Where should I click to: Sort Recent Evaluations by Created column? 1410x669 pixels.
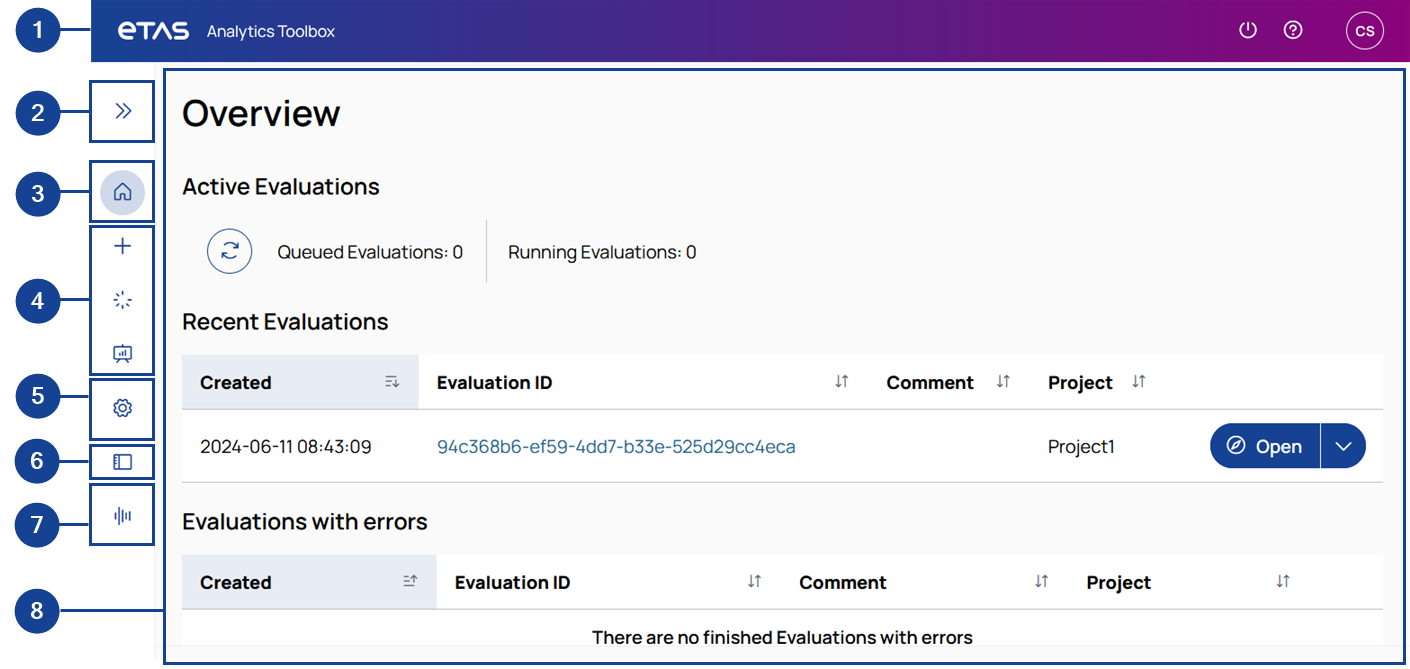[391, 382]
